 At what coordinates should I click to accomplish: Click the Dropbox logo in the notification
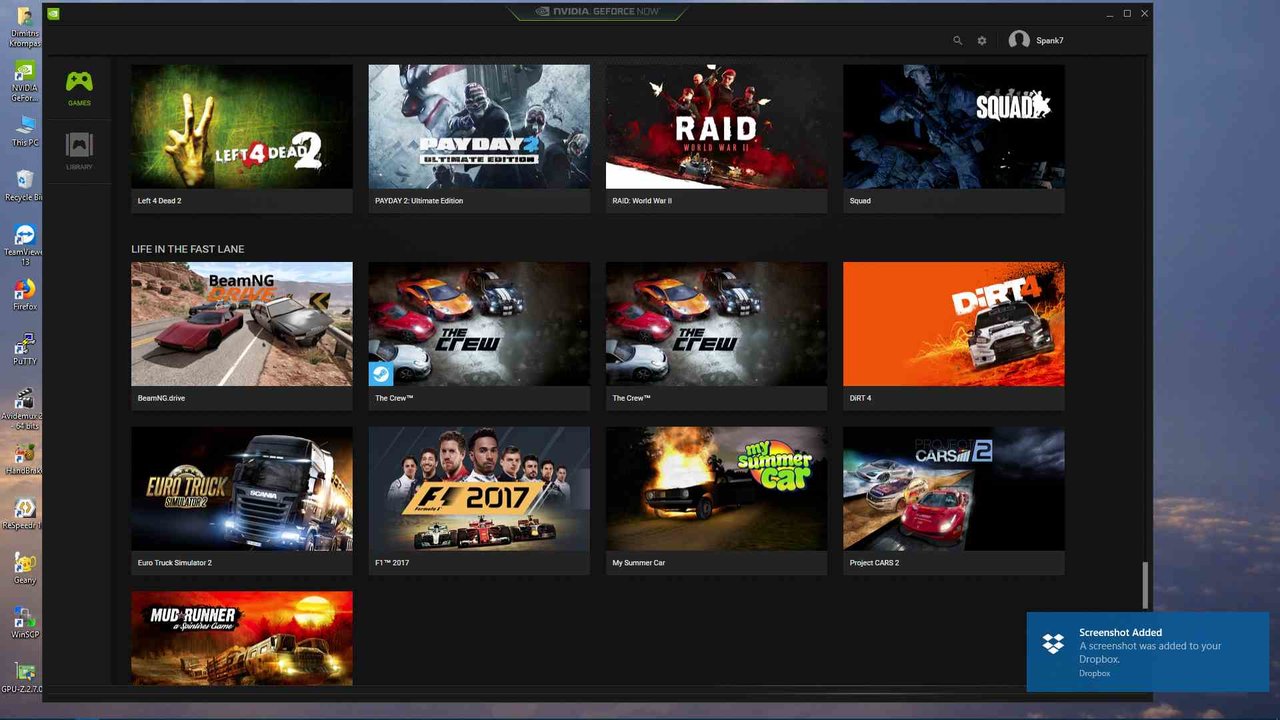point(1053,644)
